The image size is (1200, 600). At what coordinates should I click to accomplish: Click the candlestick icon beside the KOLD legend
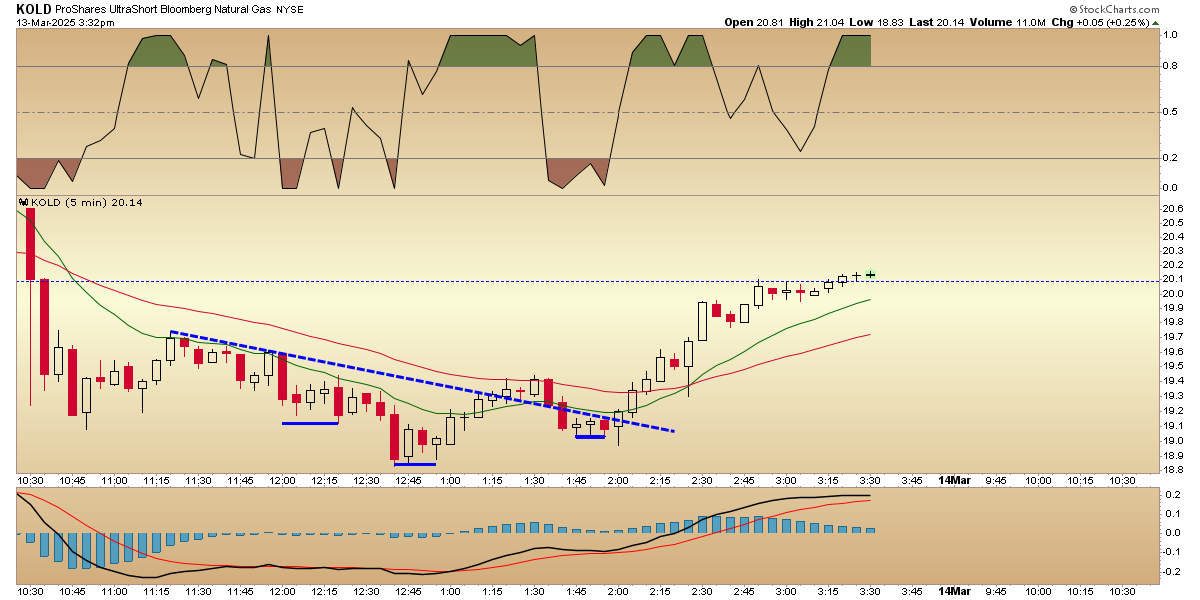(x=24, y=202)
